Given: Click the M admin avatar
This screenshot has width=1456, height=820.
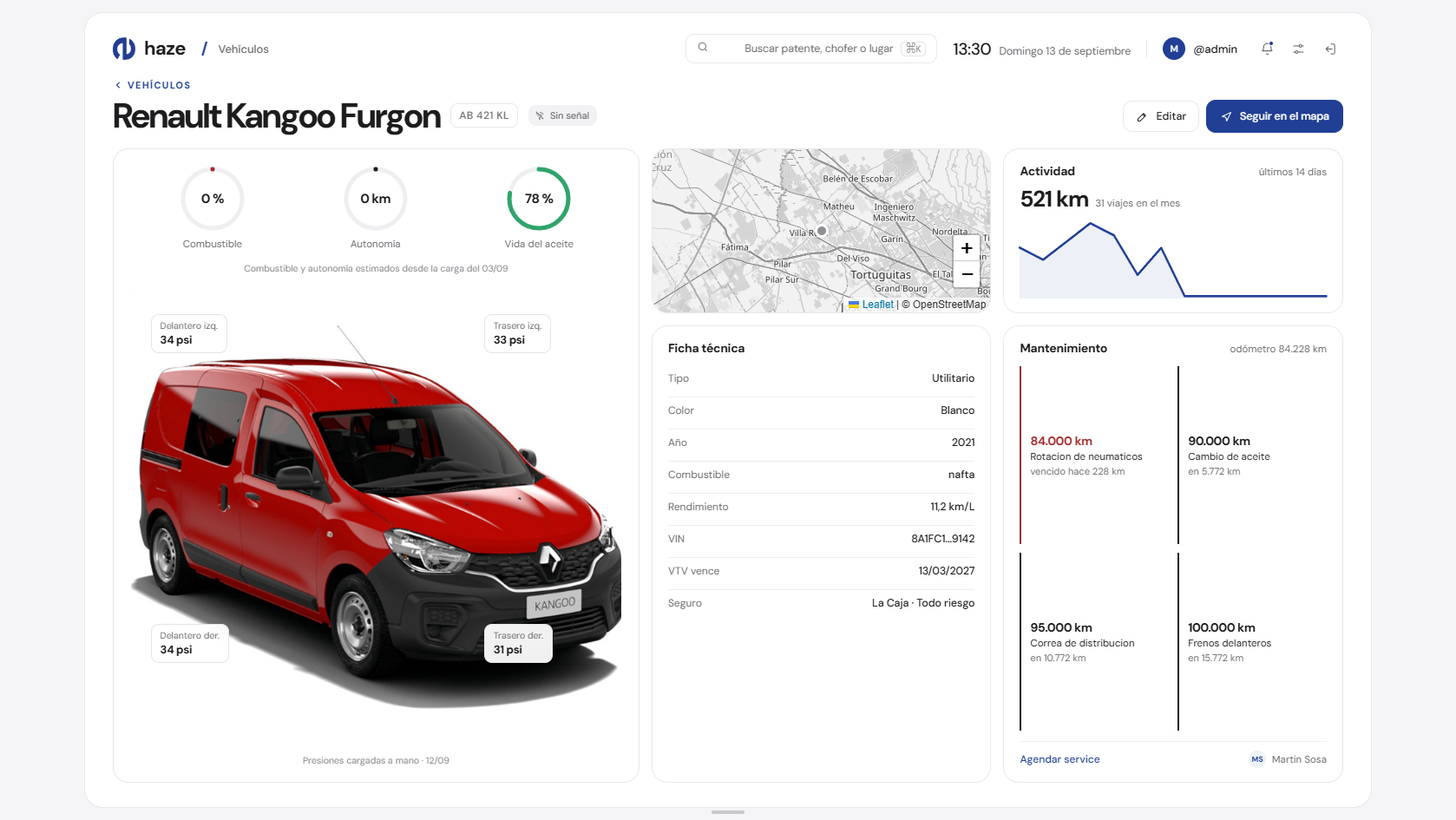Looking at the screenshot, I should pyautogui.click(x=1173, y=49).
